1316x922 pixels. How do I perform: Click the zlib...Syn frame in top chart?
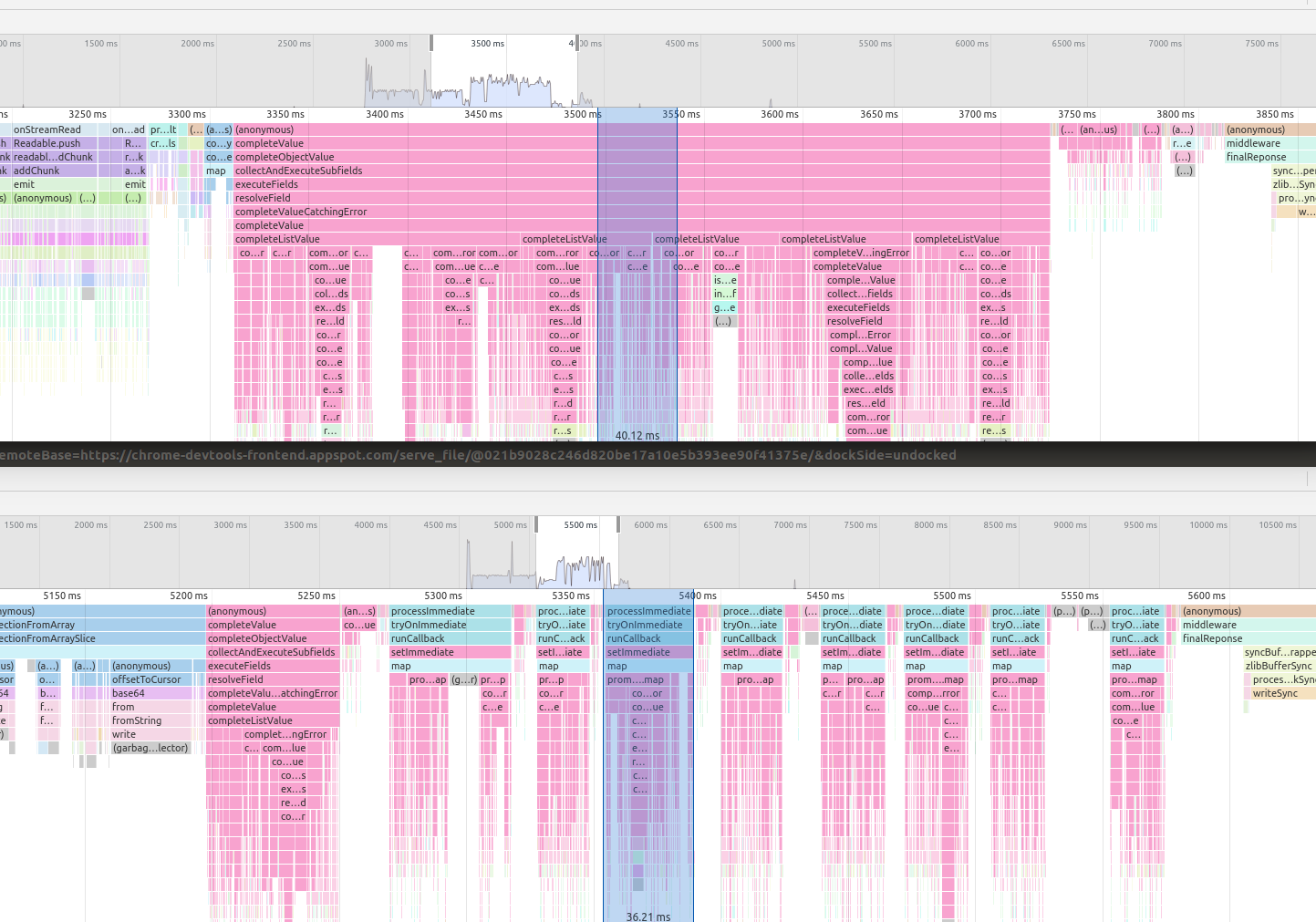point(1293,184)
